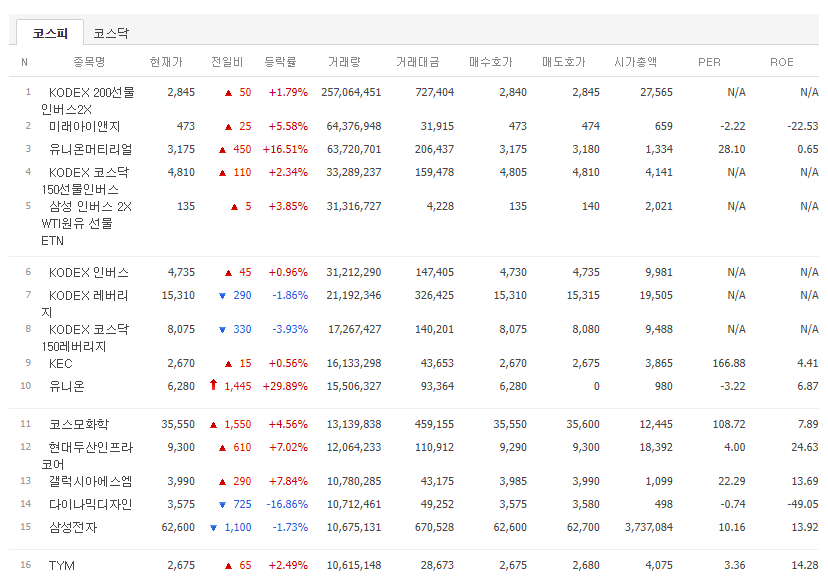Switch to the 코스피 tab
The height and width of the screenshot is (578, 828).
coord(50,33)
